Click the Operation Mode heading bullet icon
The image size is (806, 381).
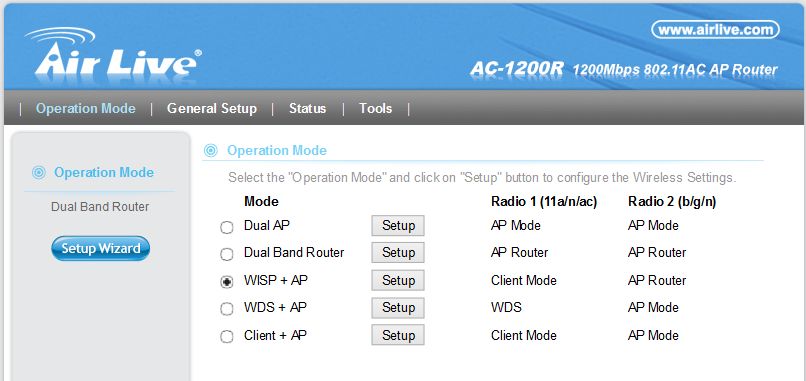tap(211, 151)
